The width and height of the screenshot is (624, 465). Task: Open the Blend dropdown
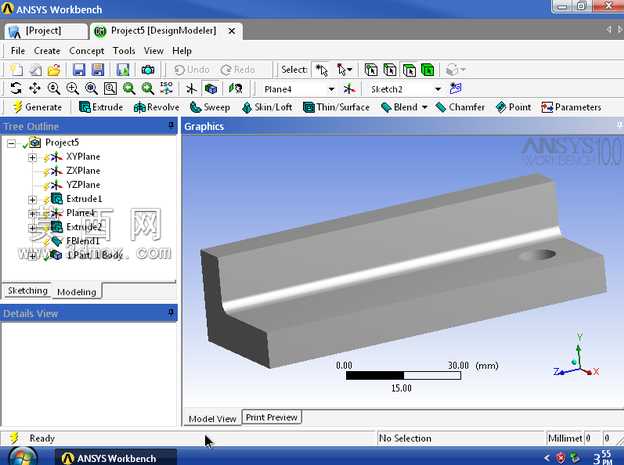point(425,107)
